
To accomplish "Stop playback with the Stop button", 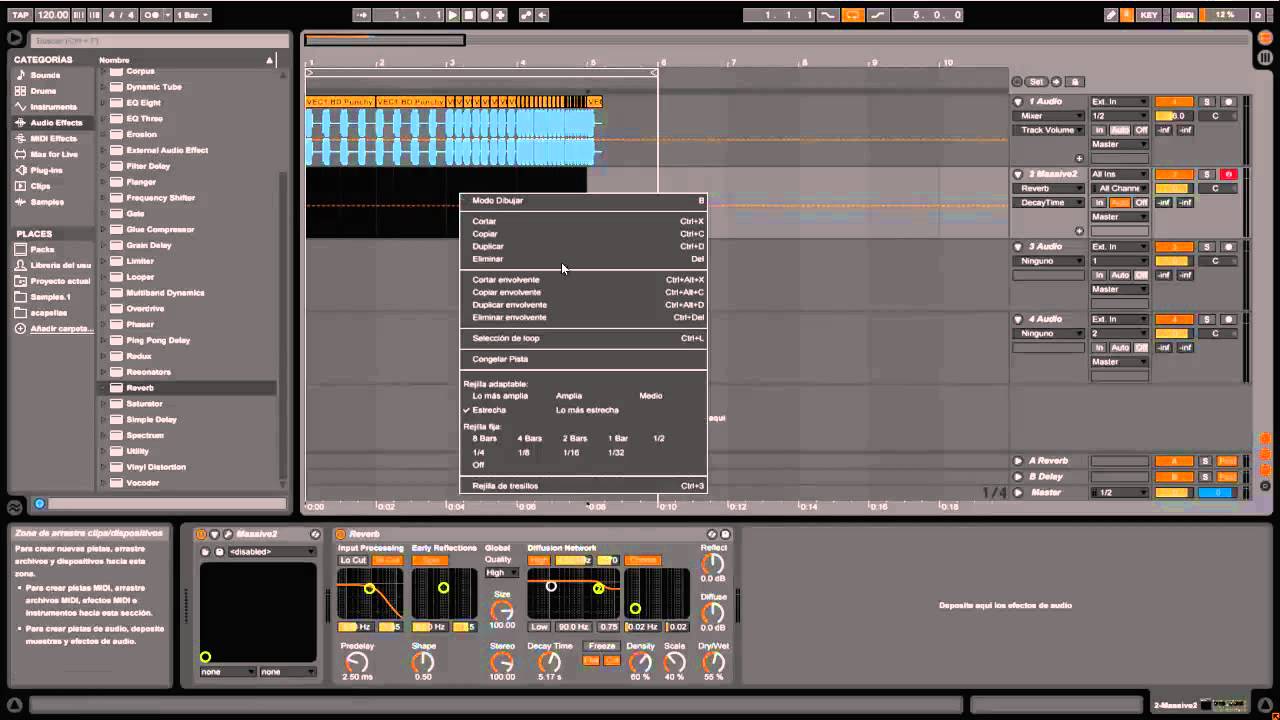I will coord(468,15).
